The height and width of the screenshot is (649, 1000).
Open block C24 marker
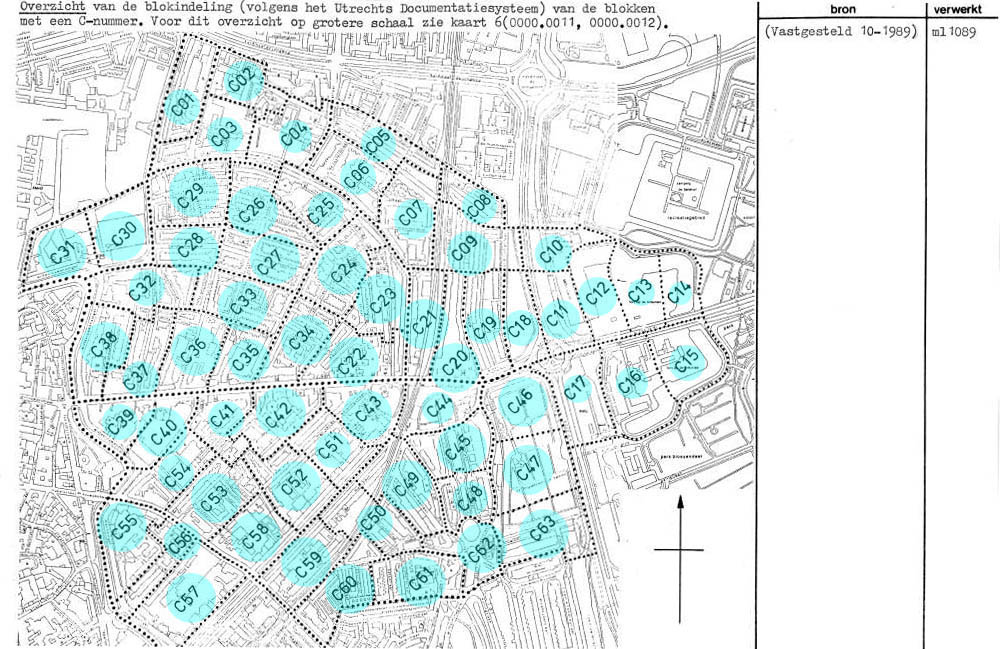click(x=342, y=269)
